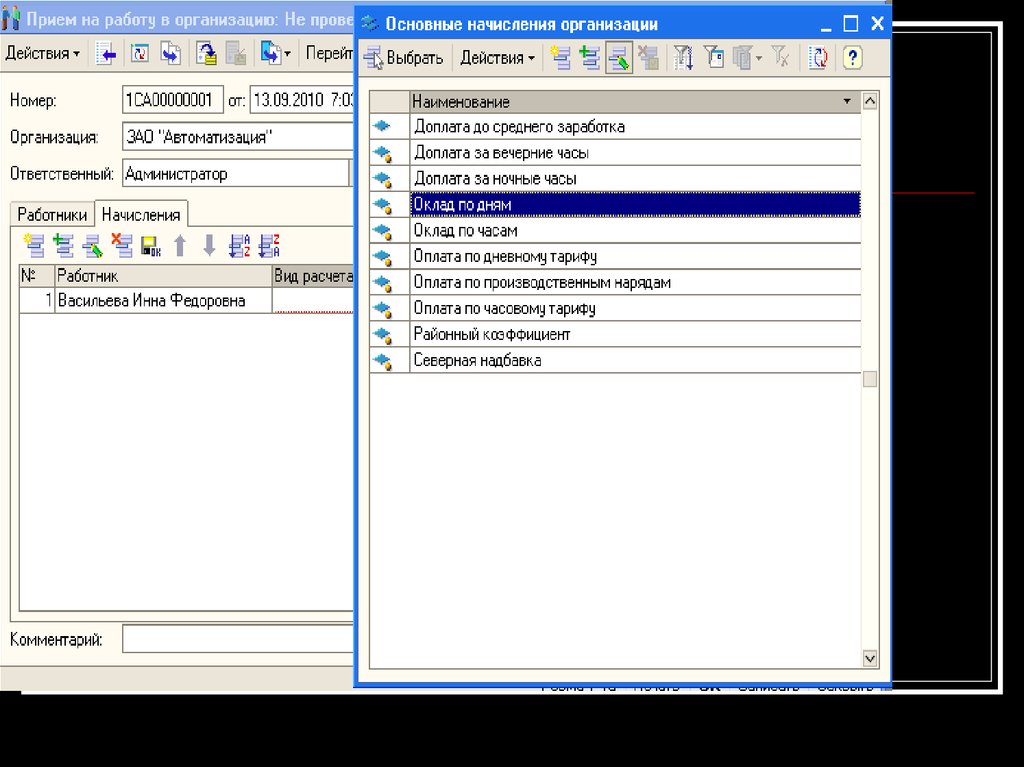Sort rows ascending A-Z in table toolbar
Image resolution: width=1024 pixels, height=767 pixels.
pos(239,245)
